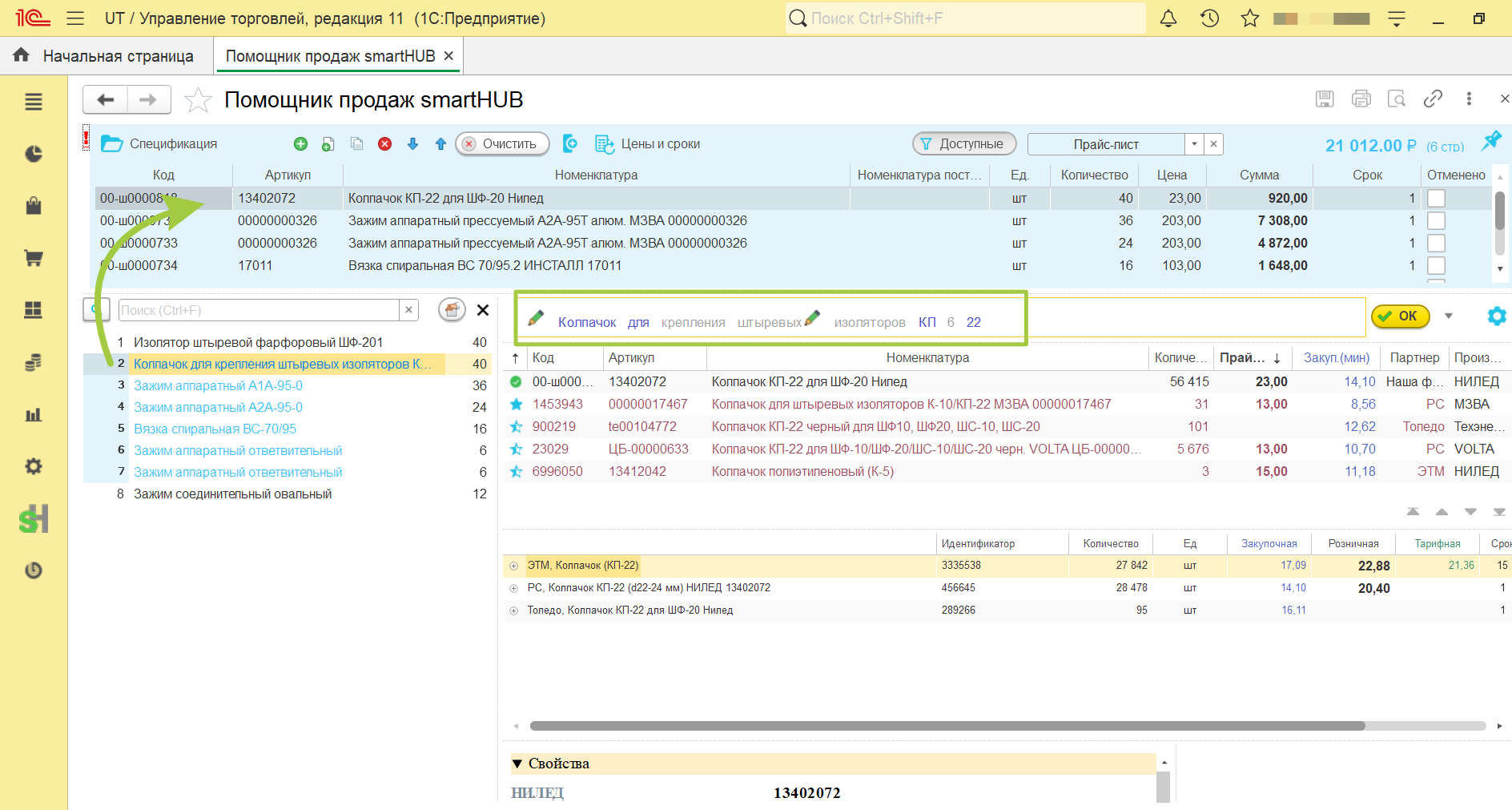
Task: Click the Очистить button
Action: tap(502, 144)
